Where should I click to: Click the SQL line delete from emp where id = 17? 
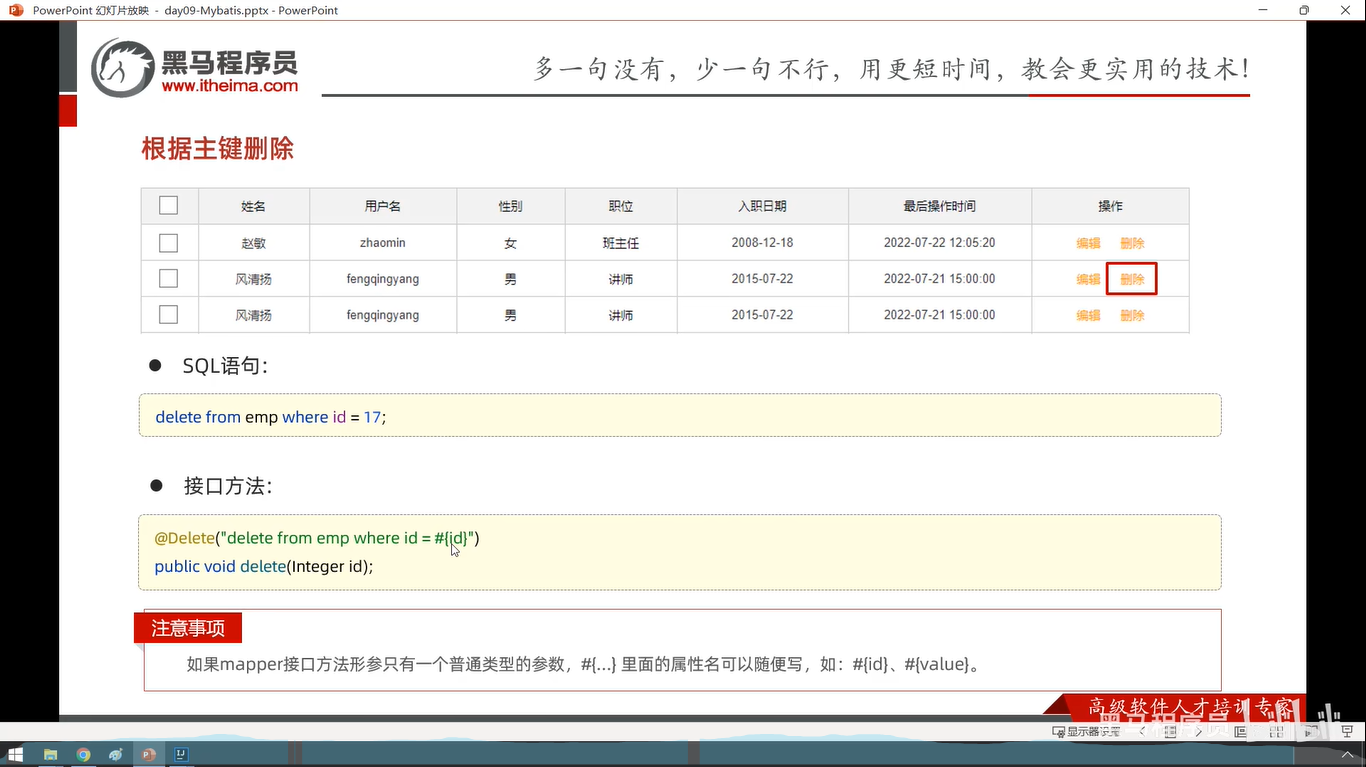(270, 417)
